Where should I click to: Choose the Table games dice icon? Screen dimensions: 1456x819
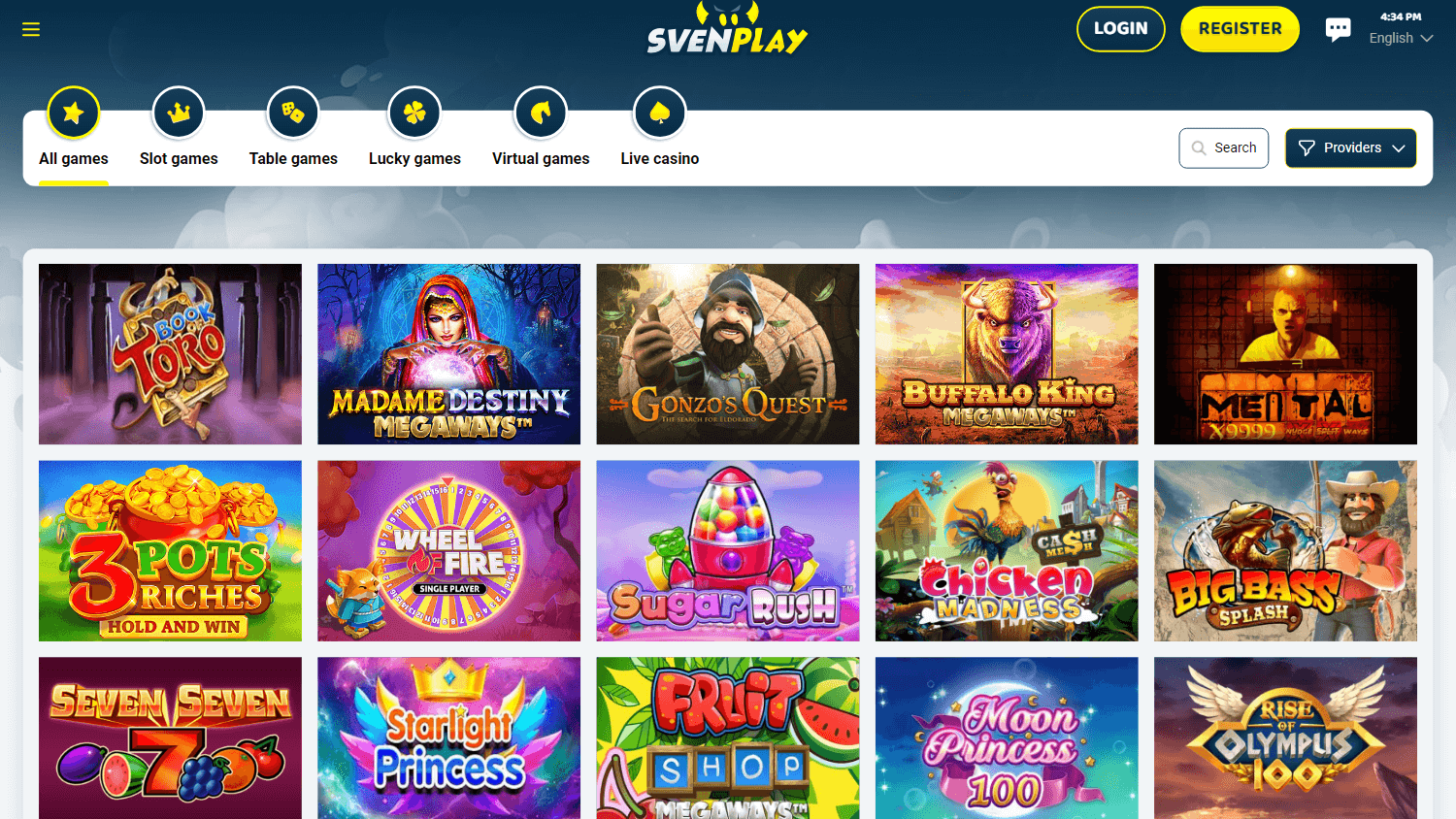click(x=293, y=114)
